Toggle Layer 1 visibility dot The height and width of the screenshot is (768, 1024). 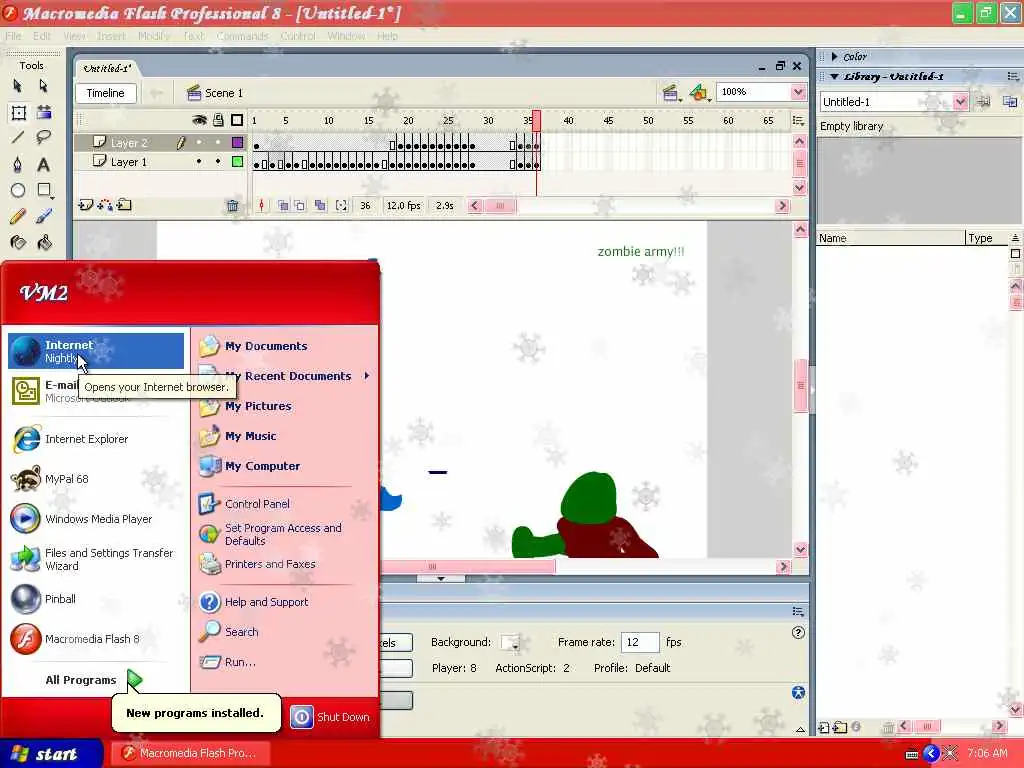[199, 161]
